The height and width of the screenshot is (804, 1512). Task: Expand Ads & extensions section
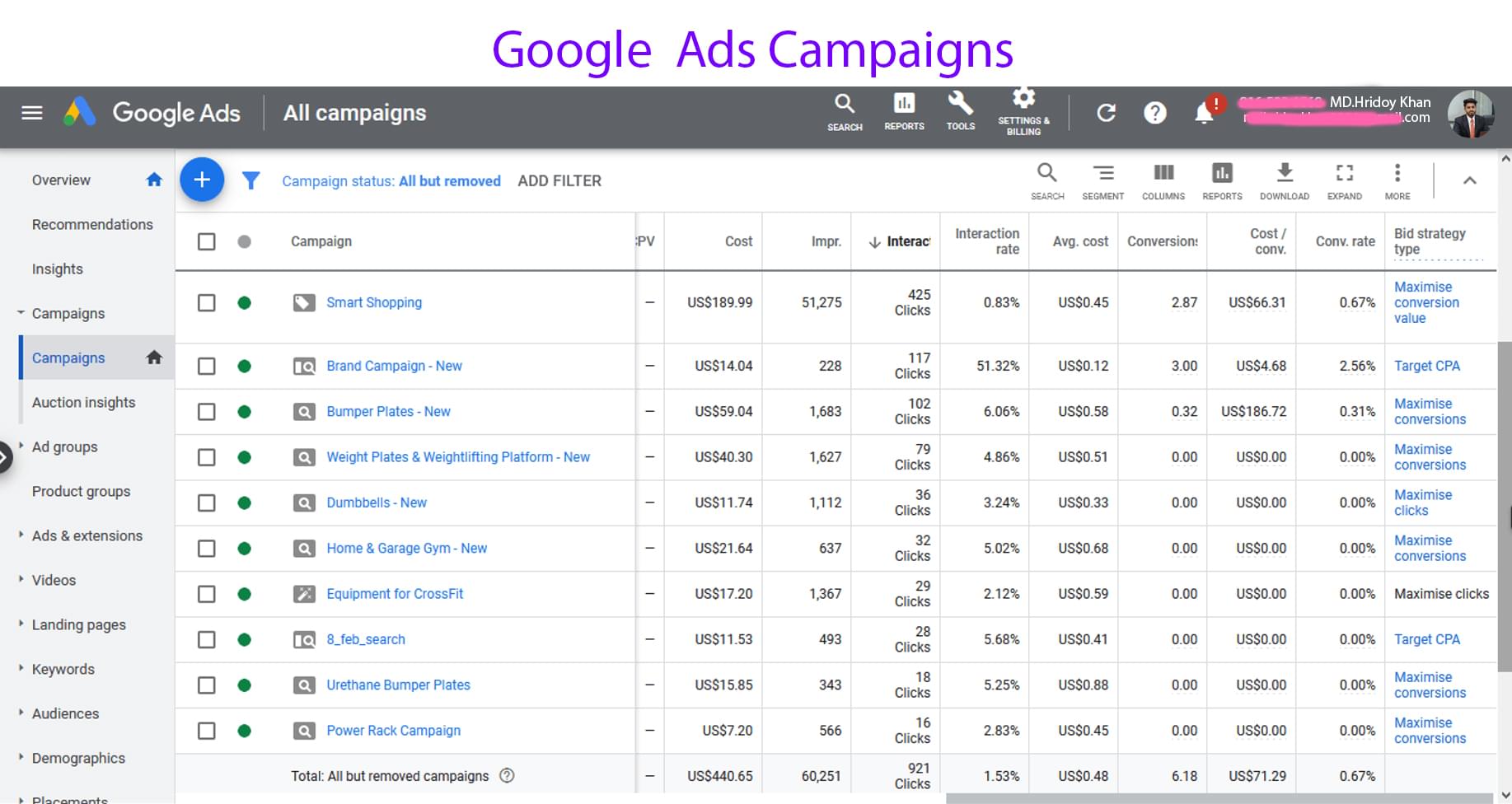pyautogui.click(x=21, y=535)
